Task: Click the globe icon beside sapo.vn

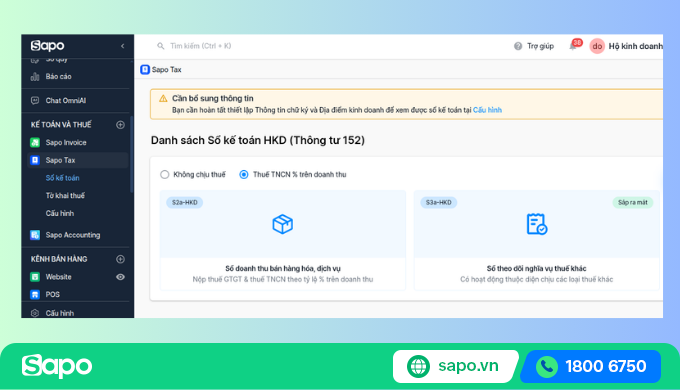Action: point(418,366)
